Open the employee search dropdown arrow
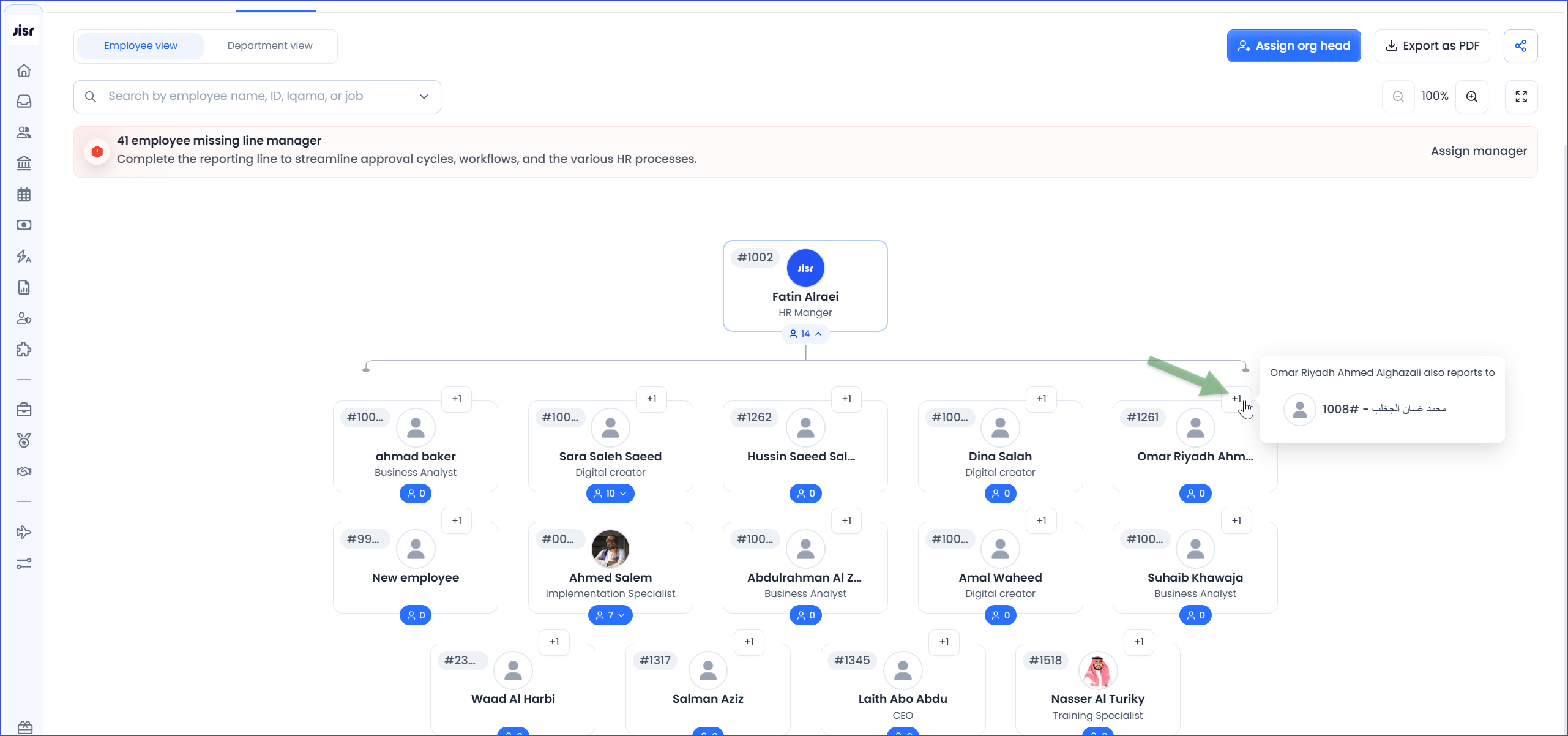Screen dimensions: 1568x736 click(424, 97)
